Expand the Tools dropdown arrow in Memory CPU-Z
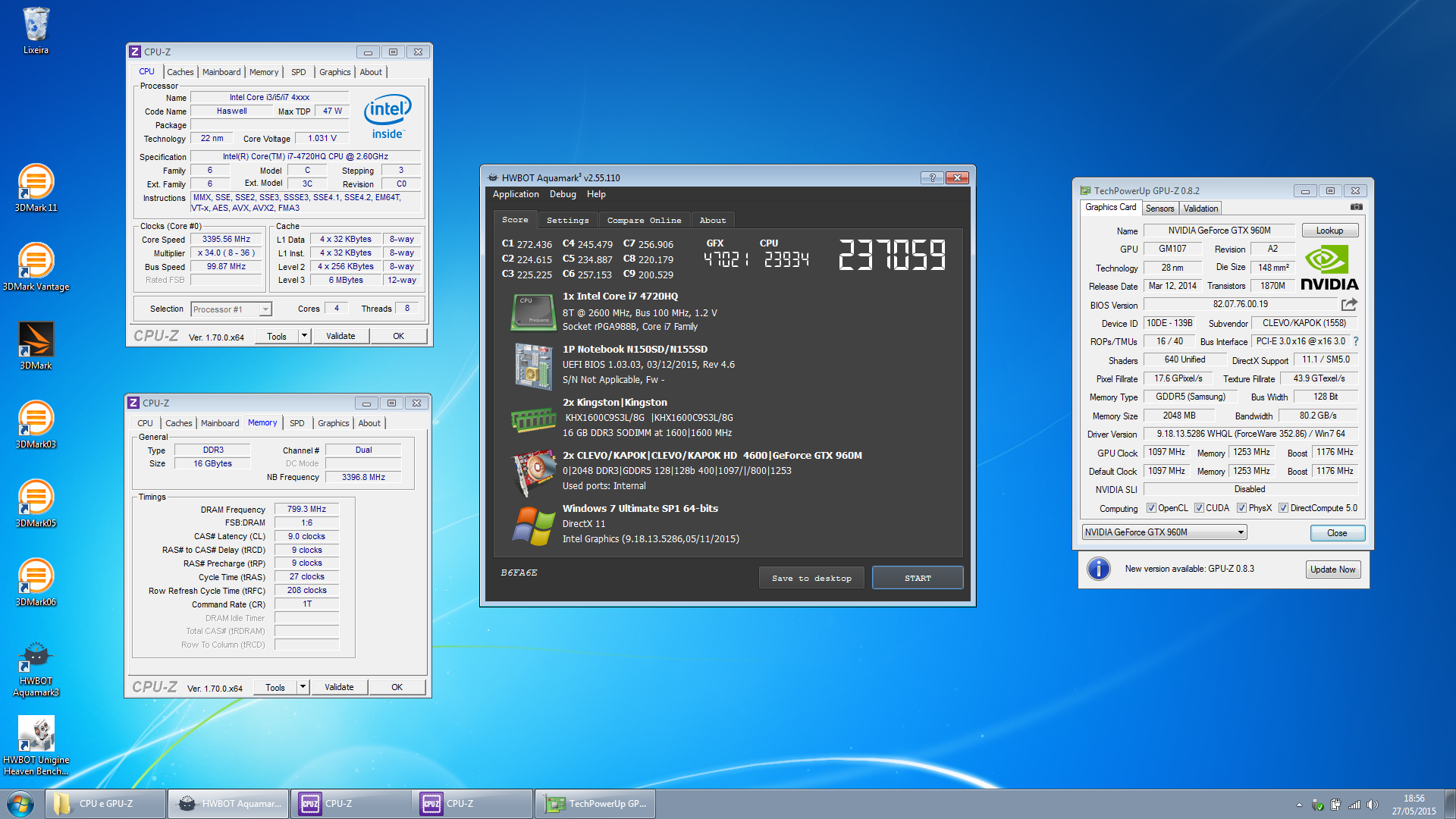 (303, 687)
